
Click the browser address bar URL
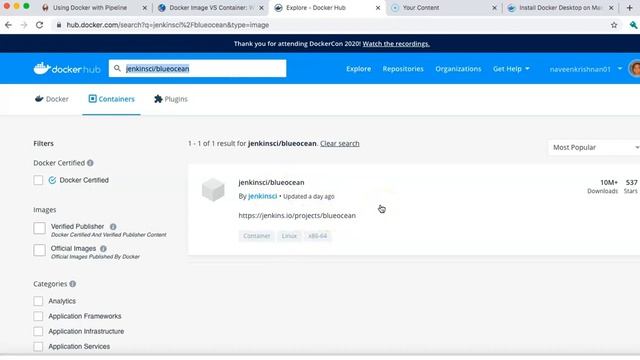click(x=167, y=25)
